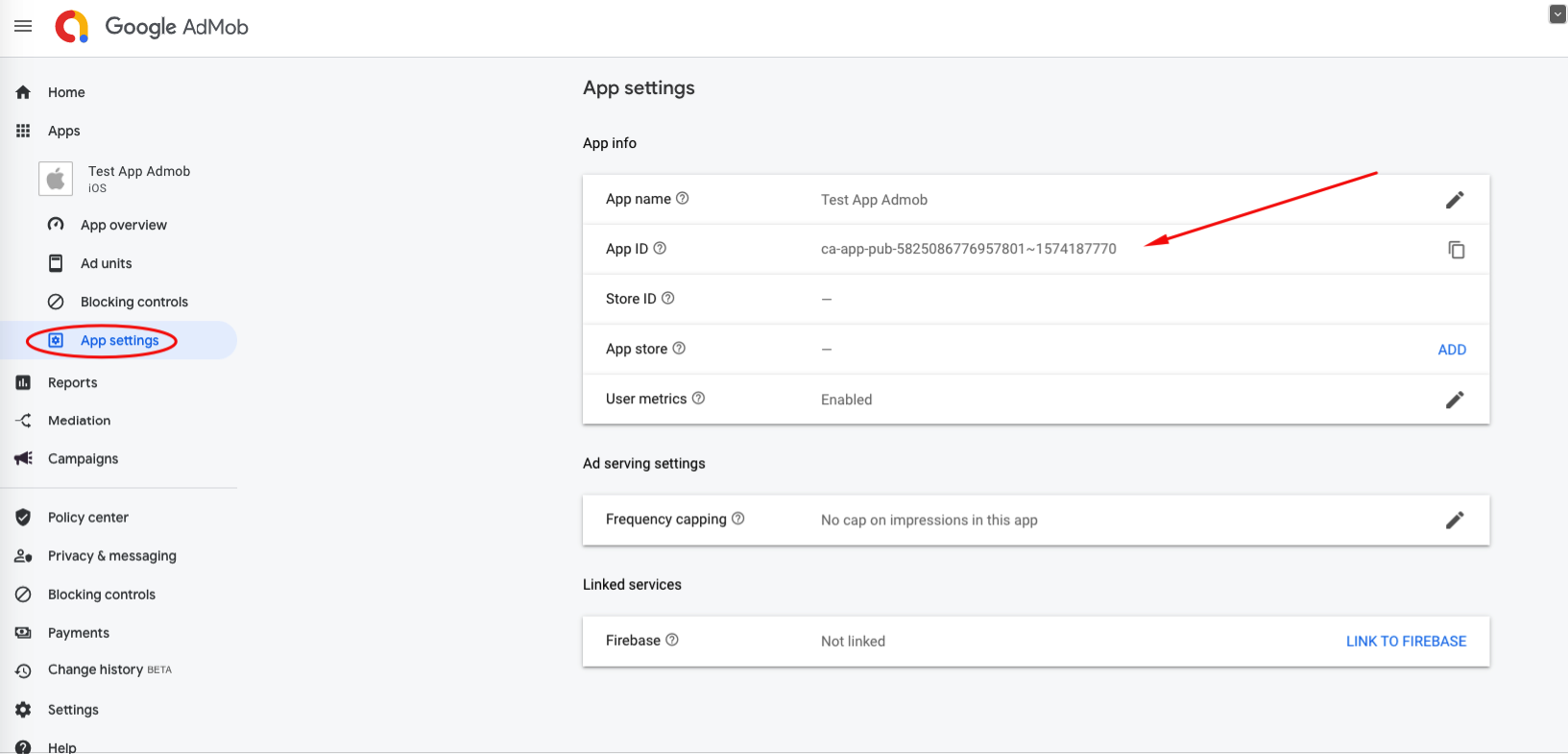Go to Mediation section
The height and width of the screenshot is (754, 1568).
(x=80, y=421)
